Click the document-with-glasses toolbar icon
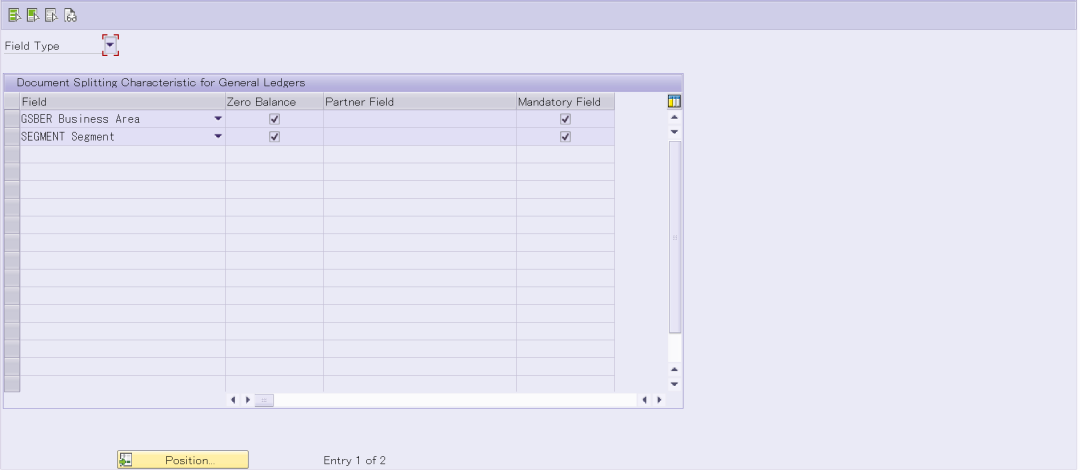 70,15
